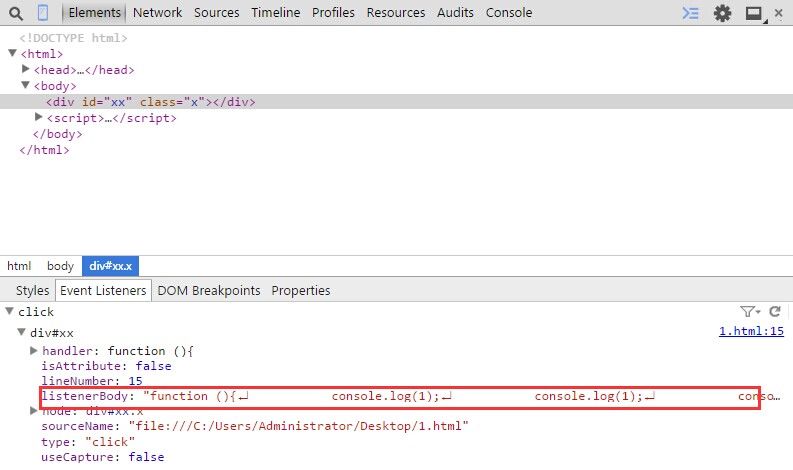
Task: Click the lineNumber value 15
Action: pos(135,380)
